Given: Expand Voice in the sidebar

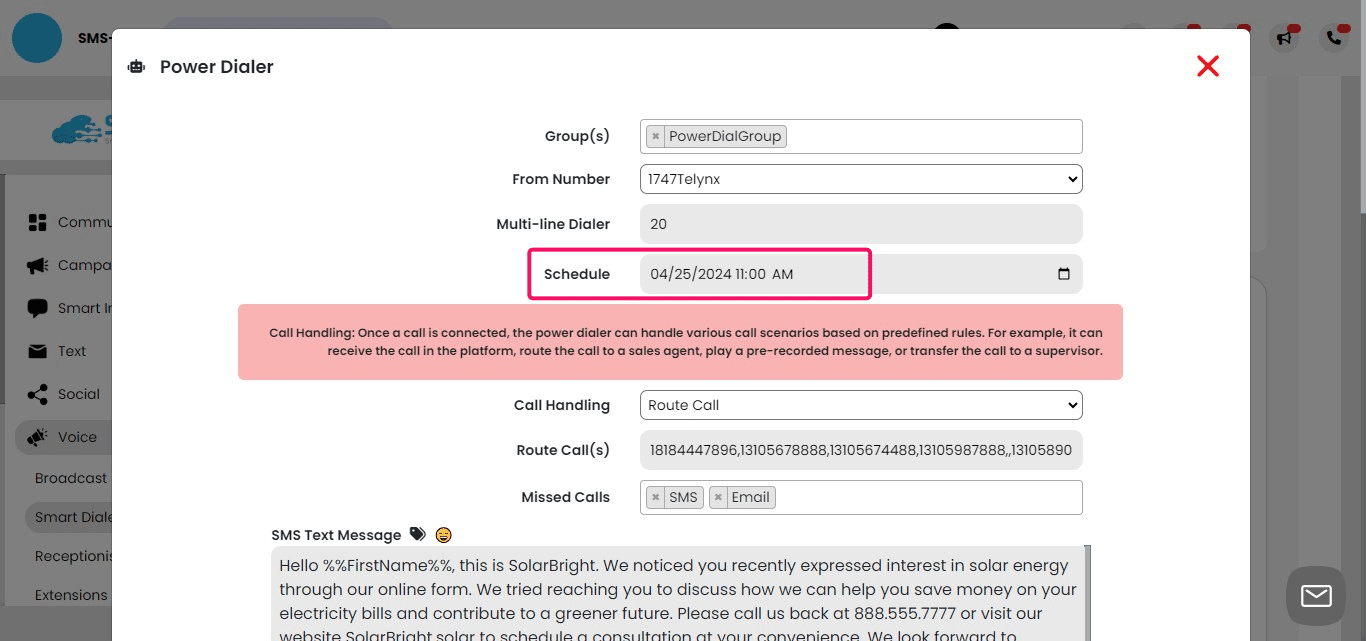Looking at the screenshot, I should click(x=65, y=437).
